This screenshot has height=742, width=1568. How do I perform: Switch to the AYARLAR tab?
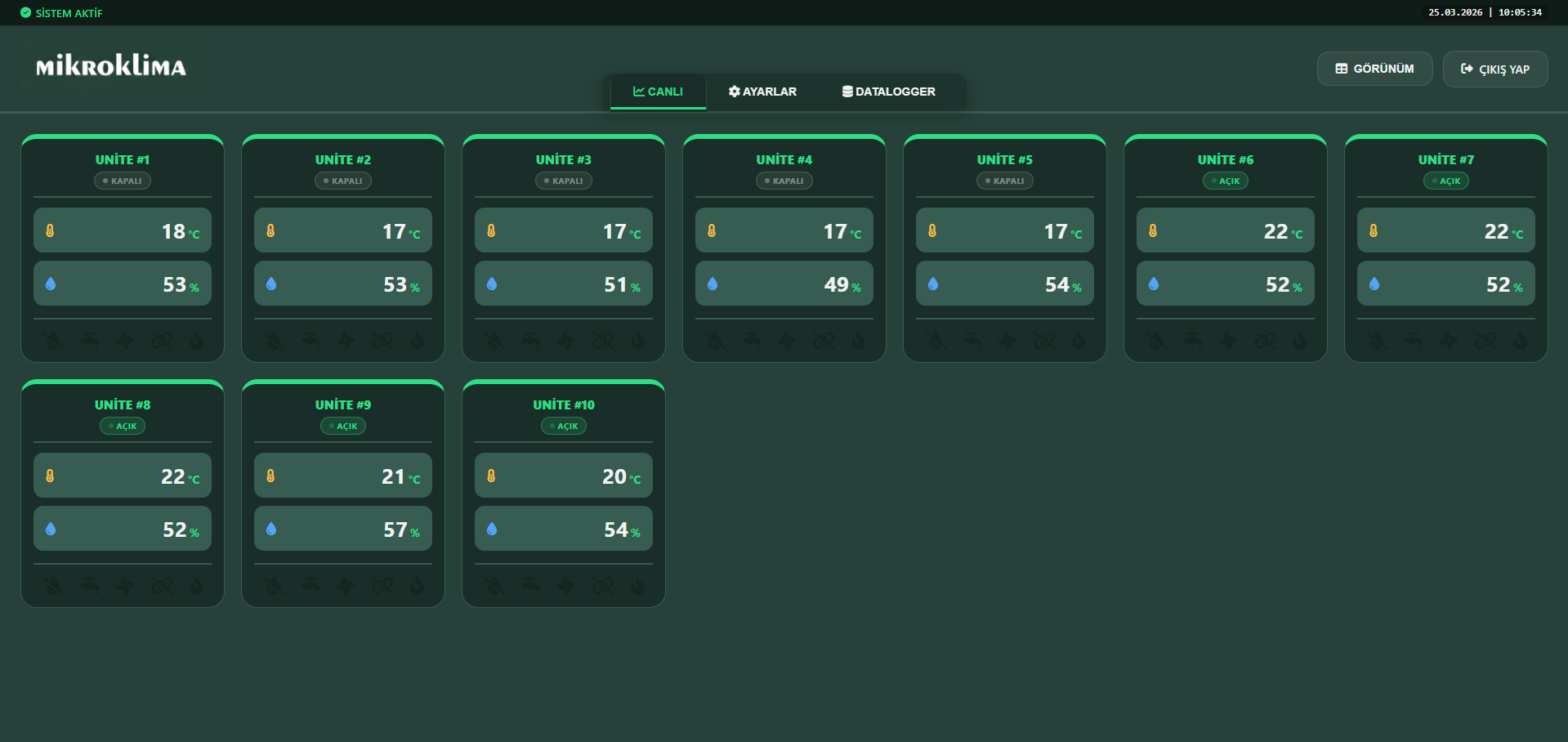point(762,92)
